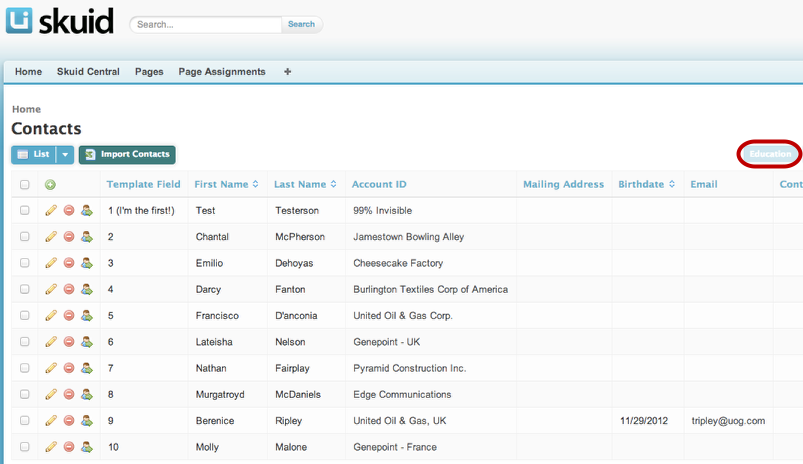Open the user icon for Chantal McPherson
Viewport: 803px width, 464px height.
[87, 237]
